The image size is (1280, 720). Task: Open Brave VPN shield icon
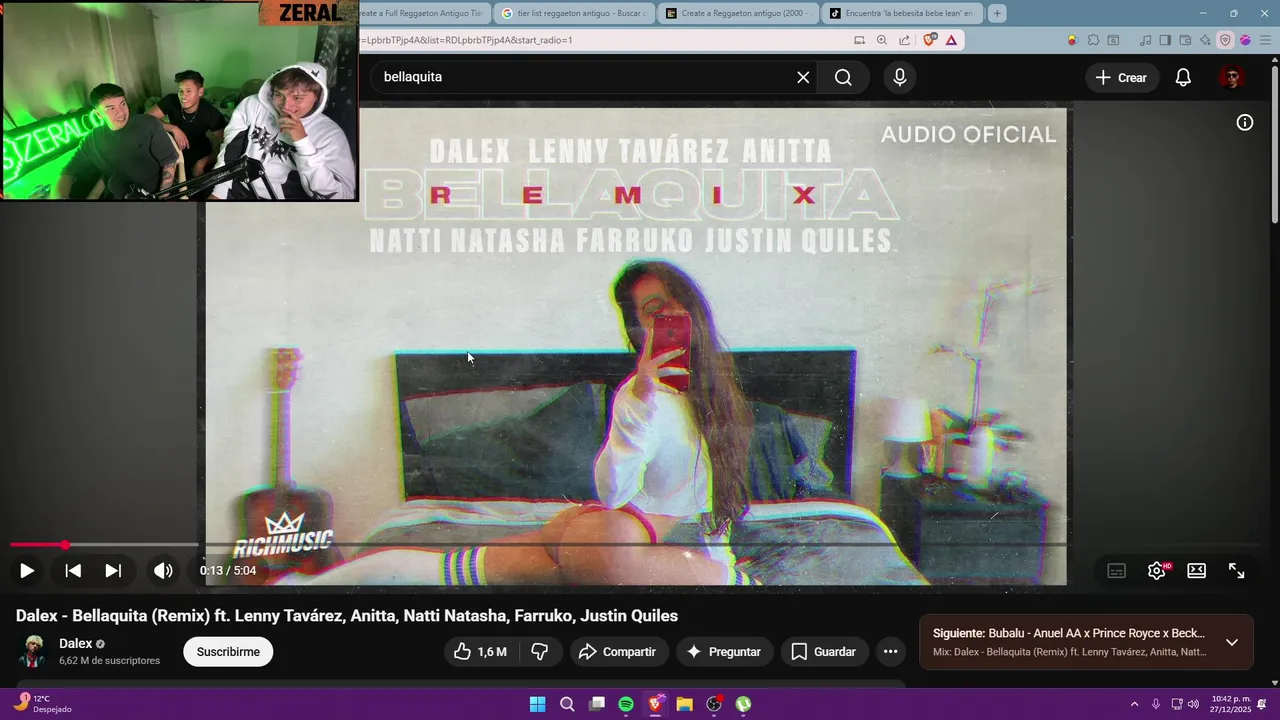pyautogui.click(x=1226, y=40)
